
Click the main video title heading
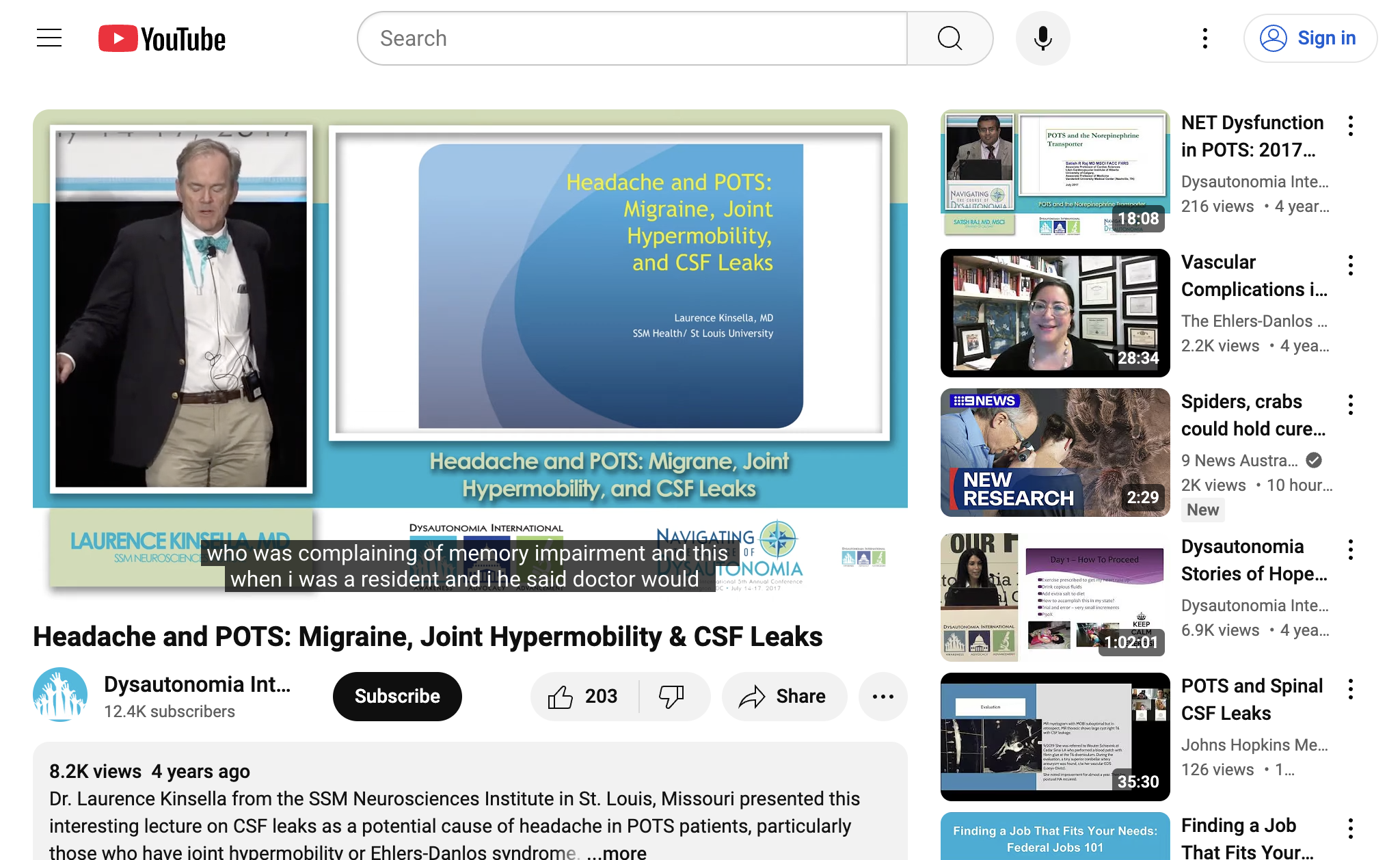click(x=428, y=636)
